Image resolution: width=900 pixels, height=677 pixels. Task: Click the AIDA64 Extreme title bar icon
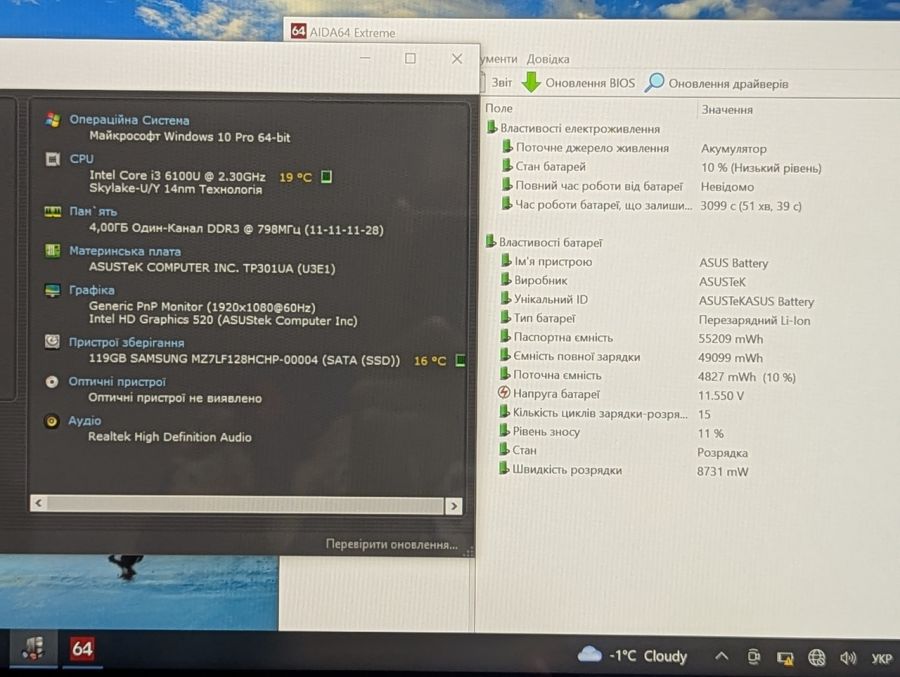click(298, 31)
